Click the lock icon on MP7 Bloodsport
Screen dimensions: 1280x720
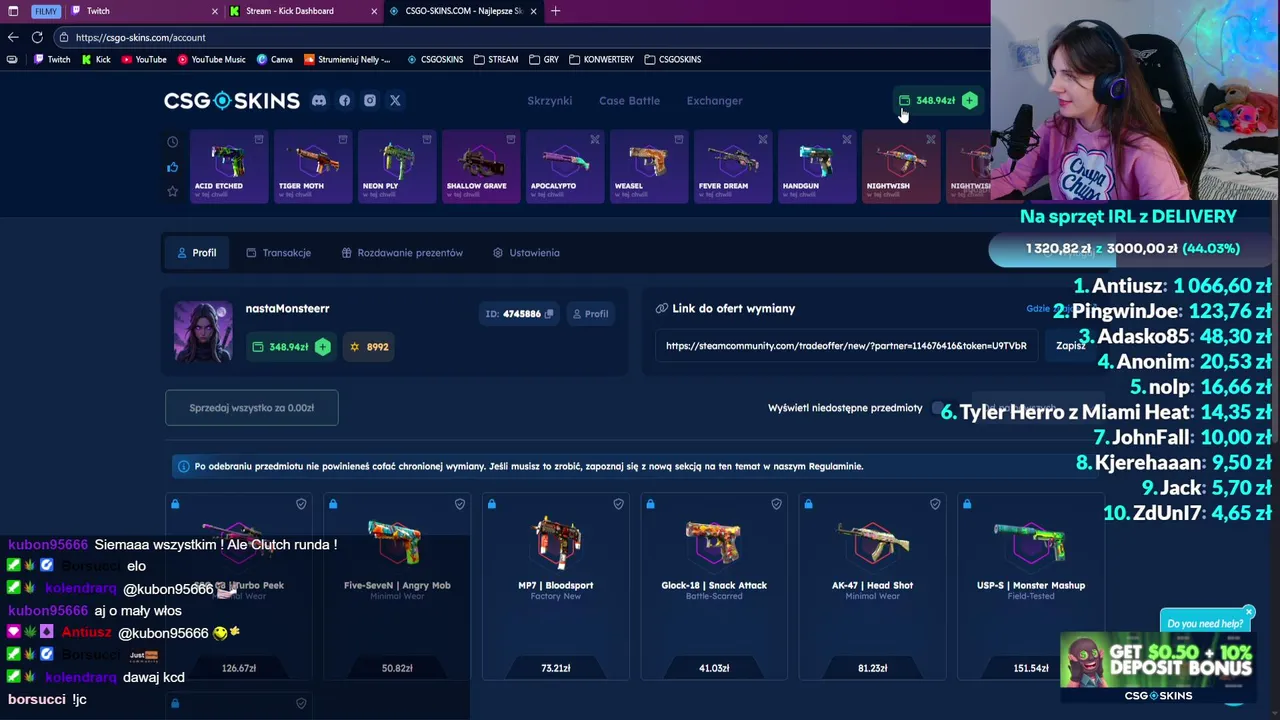click(491, 504)
